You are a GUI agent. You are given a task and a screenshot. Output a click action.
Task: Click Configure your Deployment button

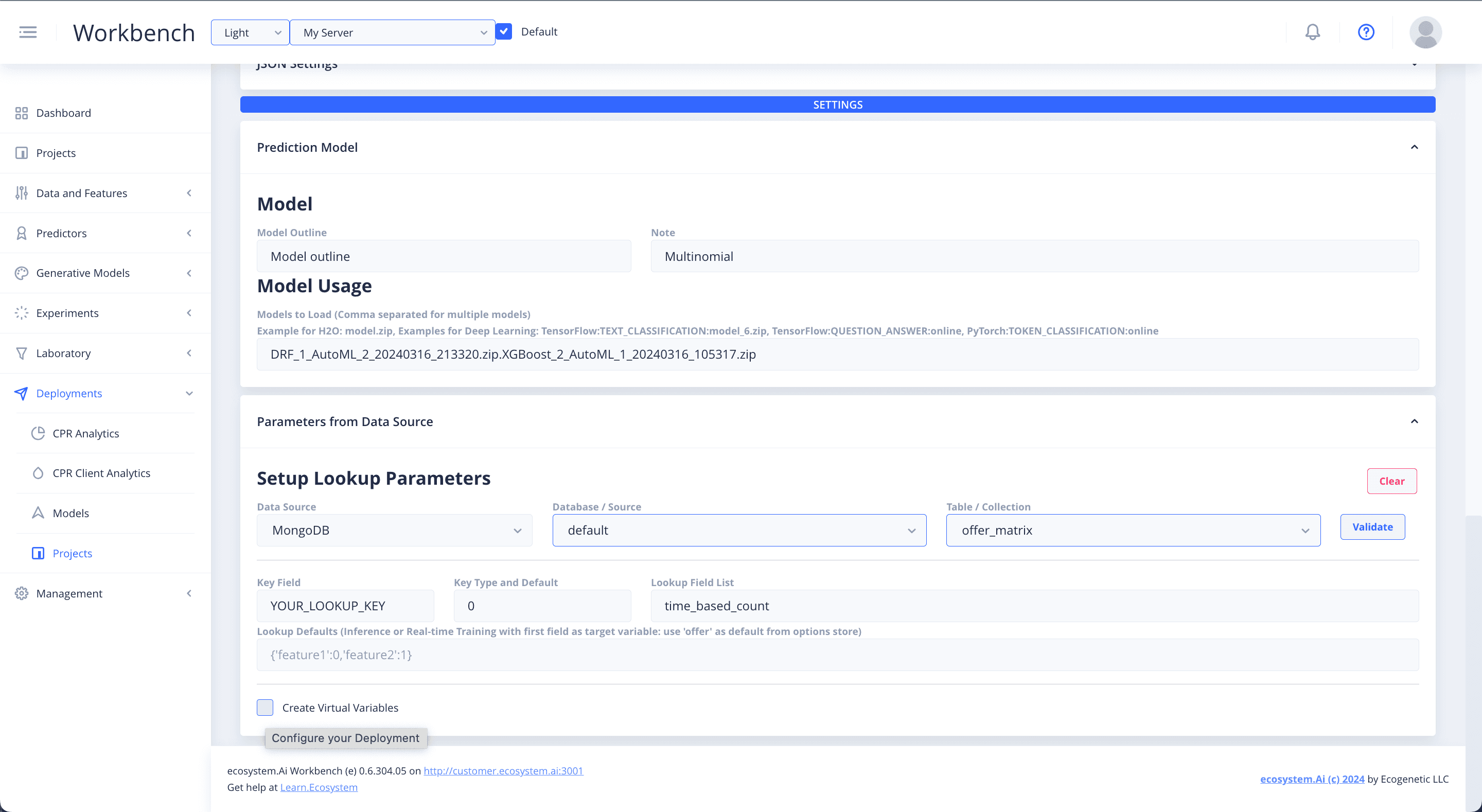[345, 738]
